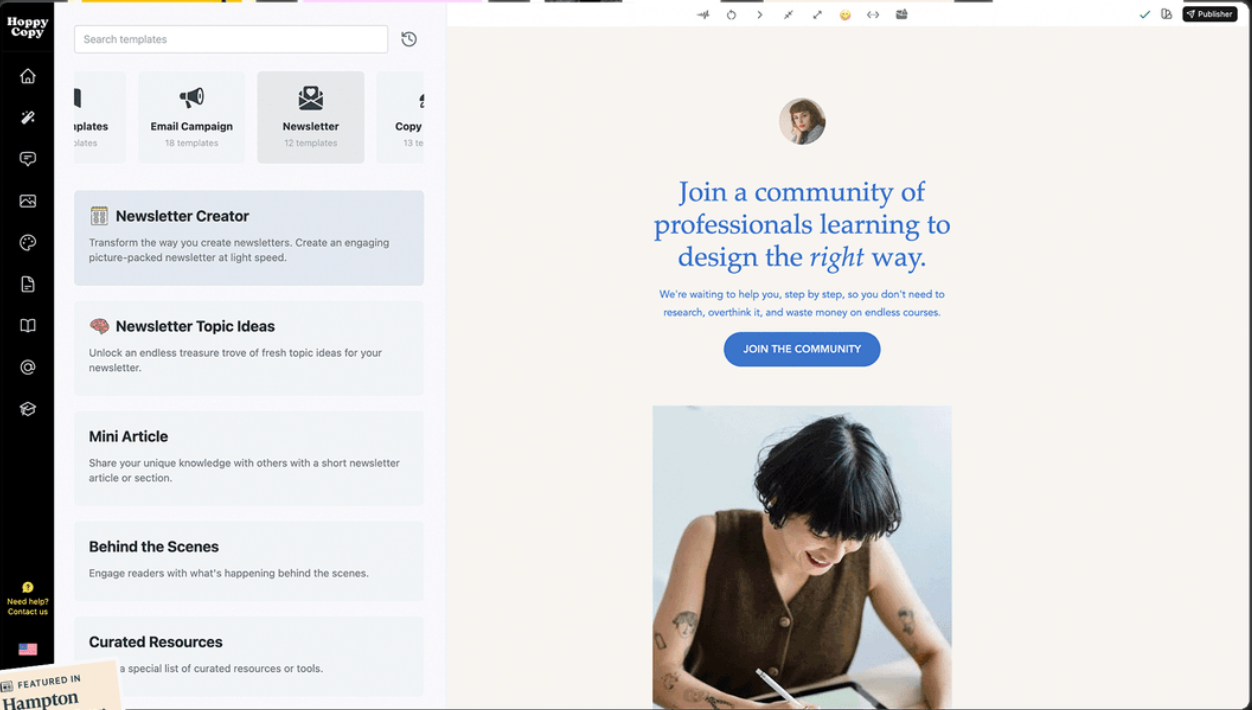Open the Home page in the sidebar
Image resolution: width=1252 pixels, height=710 pixels.
point(28,76)
